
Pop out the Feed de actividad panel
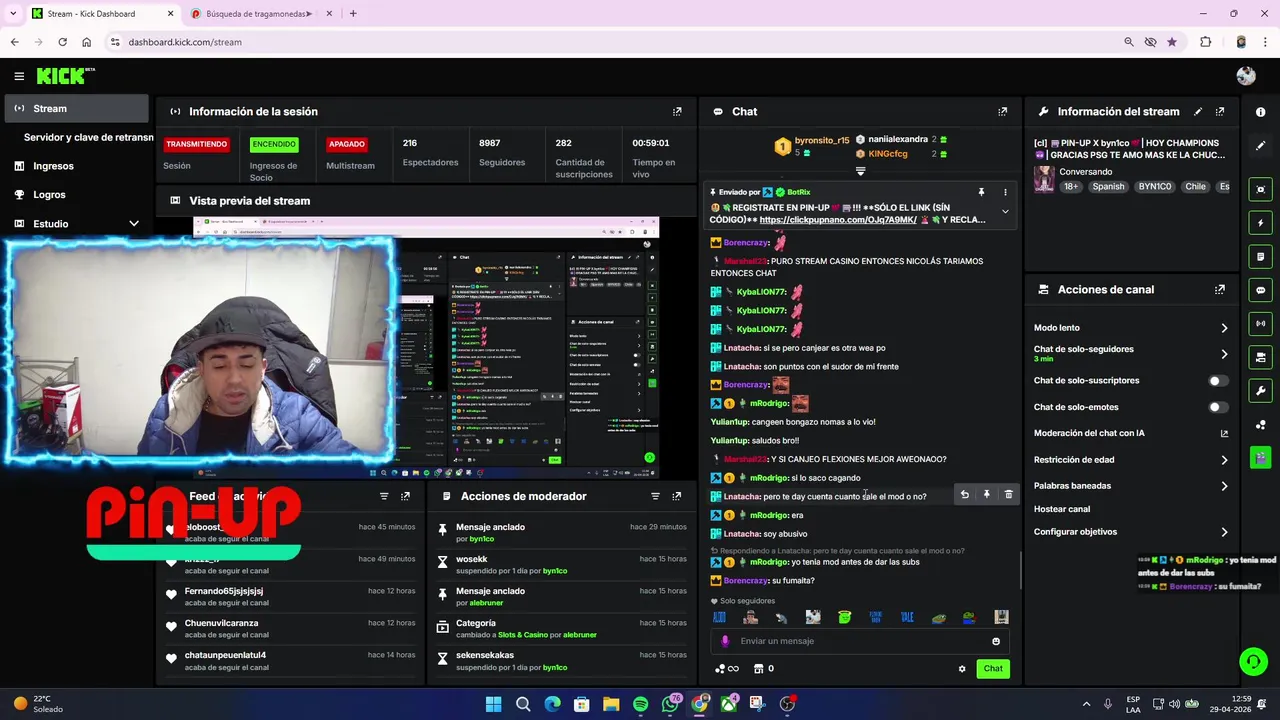[x=405, y=496]
